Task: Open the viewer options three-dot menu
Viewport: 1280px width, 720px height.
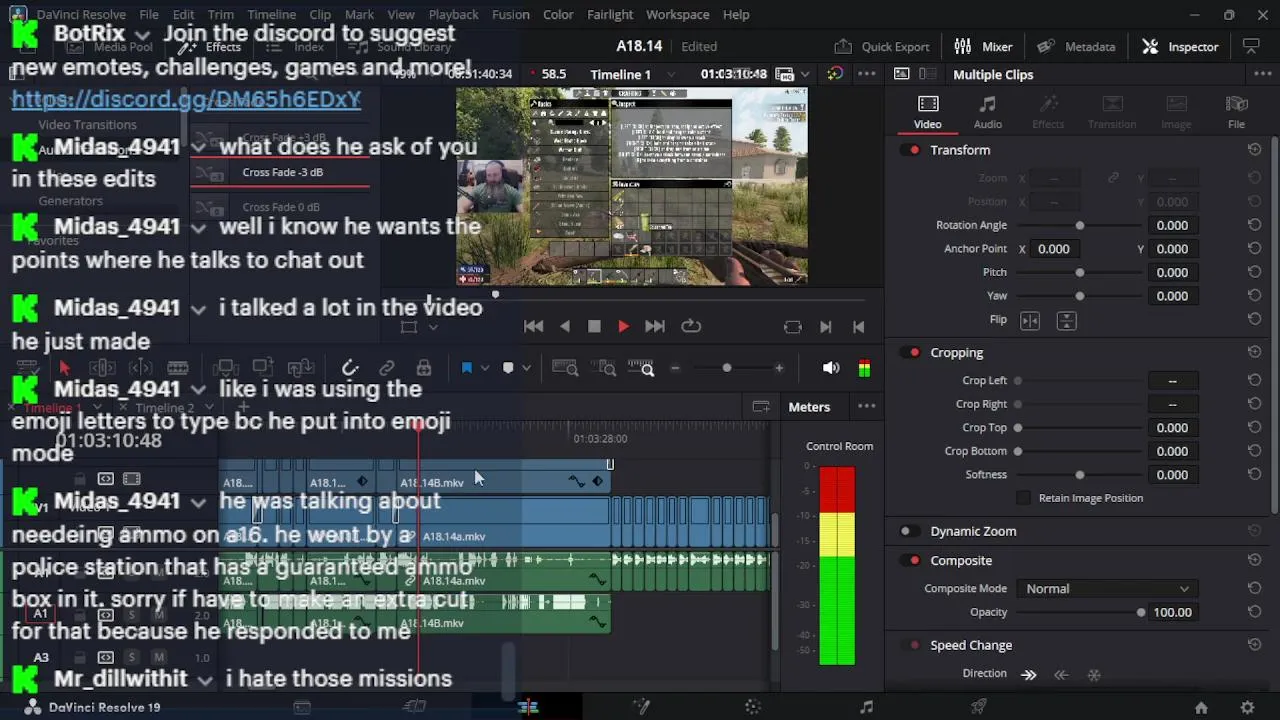Action: click(x=866, y=74)
